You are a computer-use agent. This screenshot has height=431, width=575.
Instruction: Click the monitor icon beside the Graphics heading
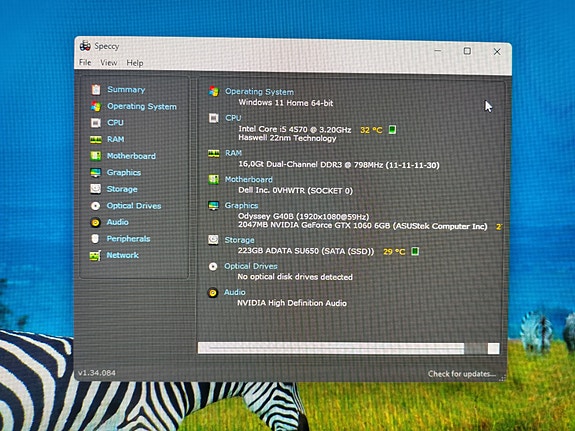click(x=213, y=205)
